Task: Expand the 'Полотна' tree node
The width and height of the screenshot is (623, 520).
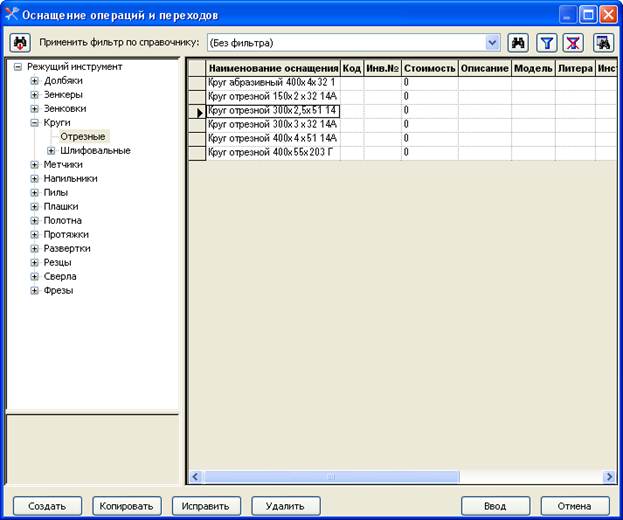Action: (x=35, y=220)
